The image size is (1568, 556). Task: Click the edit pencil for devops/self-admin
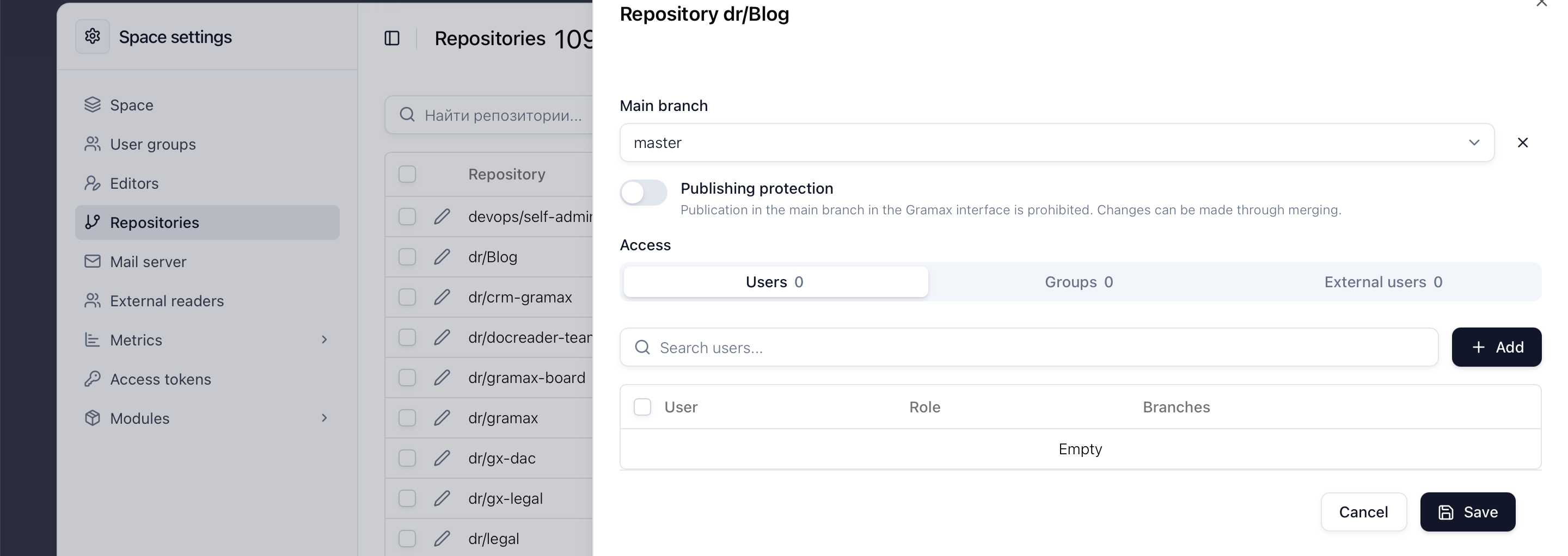coord(442,217)
